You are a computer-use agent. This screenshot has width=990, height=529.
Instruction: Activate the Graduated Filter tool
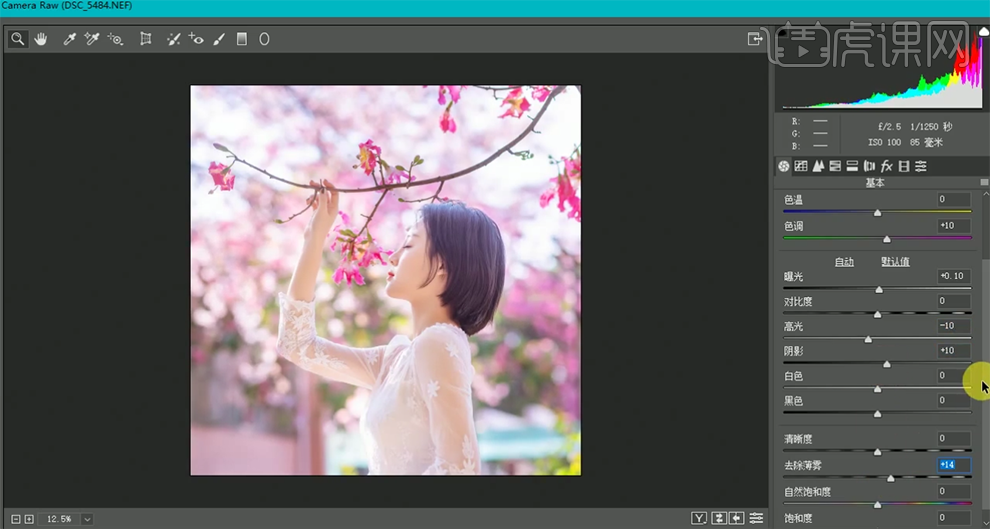point(241,39)
